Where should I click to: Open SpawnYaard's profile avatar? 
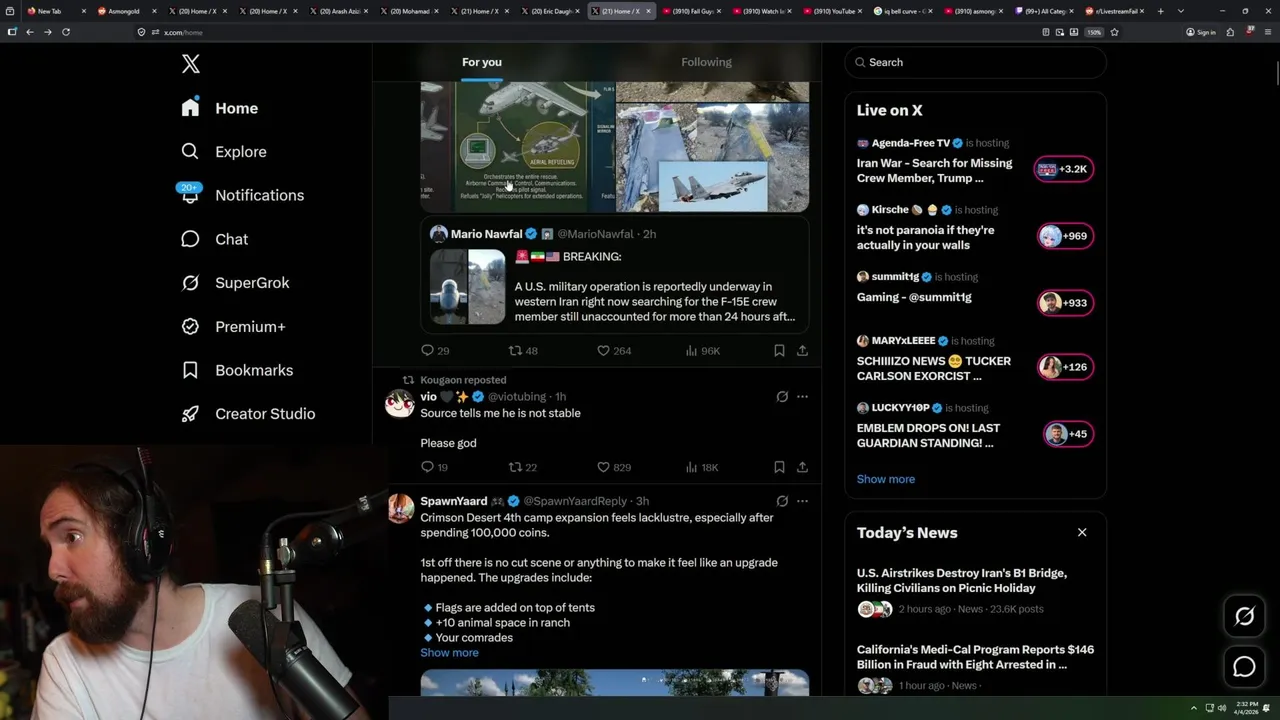(x=401, y=508)
